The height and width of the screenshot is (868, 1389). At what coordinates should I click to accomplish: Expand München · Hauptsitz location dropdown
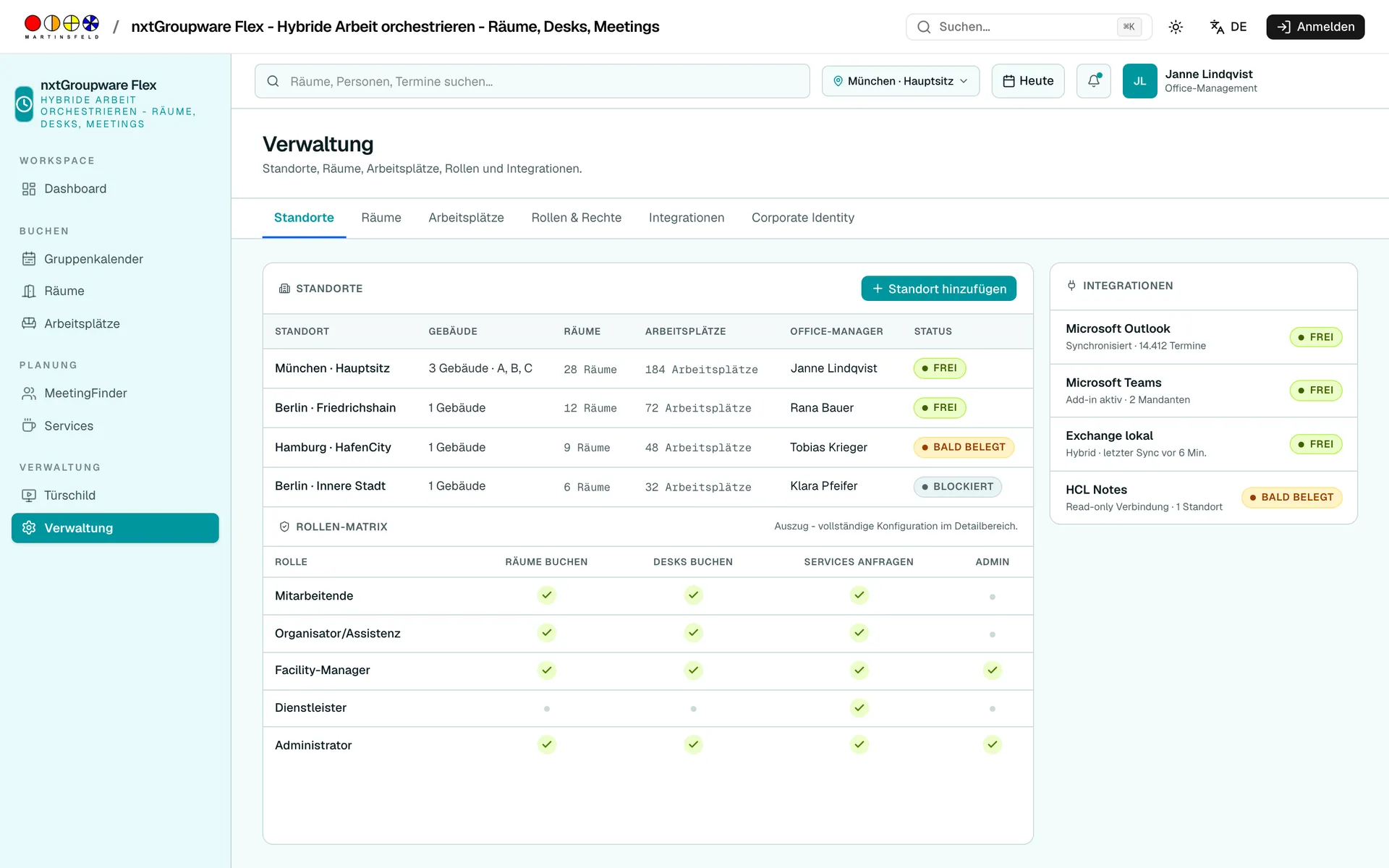coord(901,81)
